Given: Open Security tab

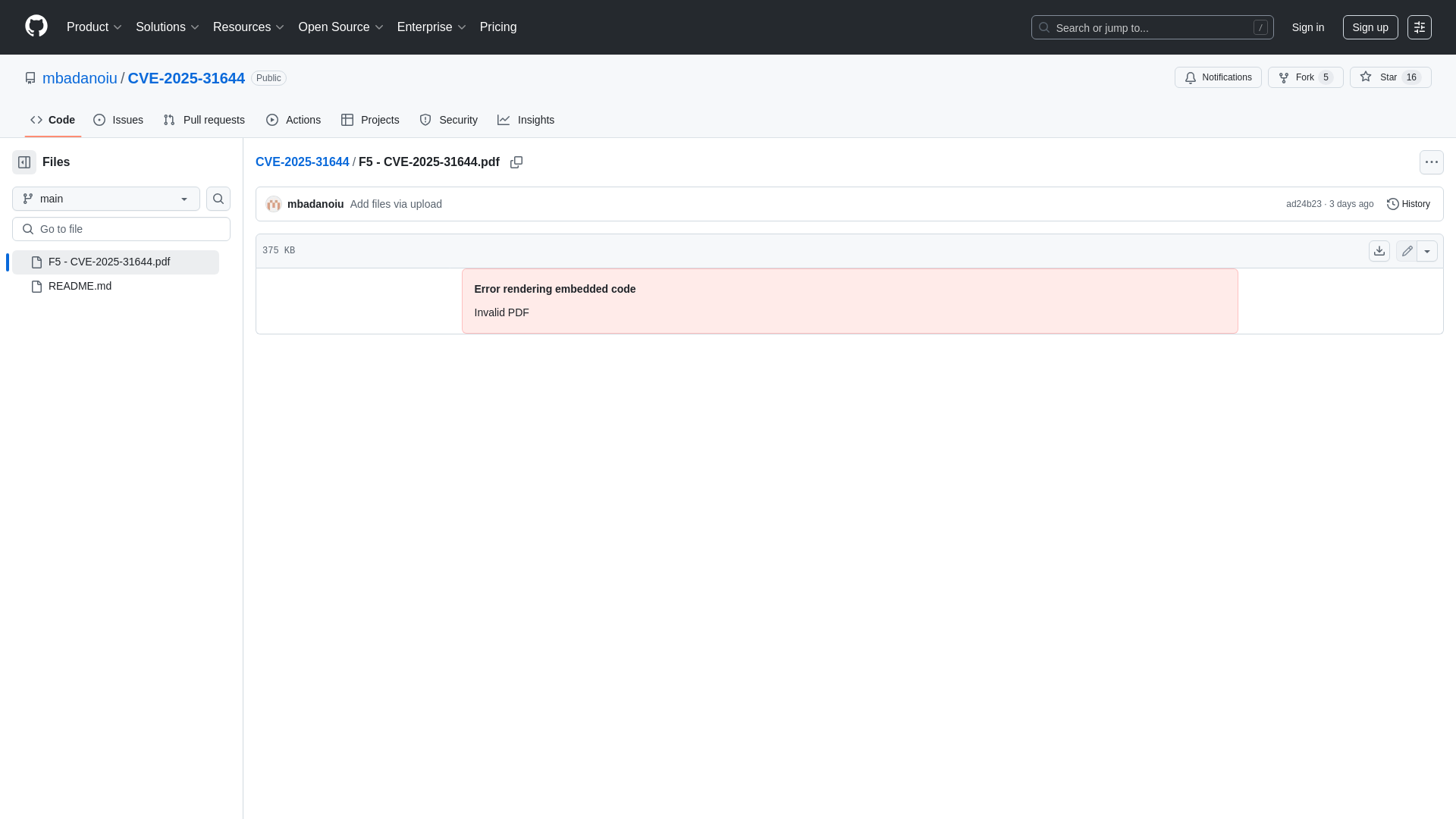Looking at the screenshot, I should [448, 120].
